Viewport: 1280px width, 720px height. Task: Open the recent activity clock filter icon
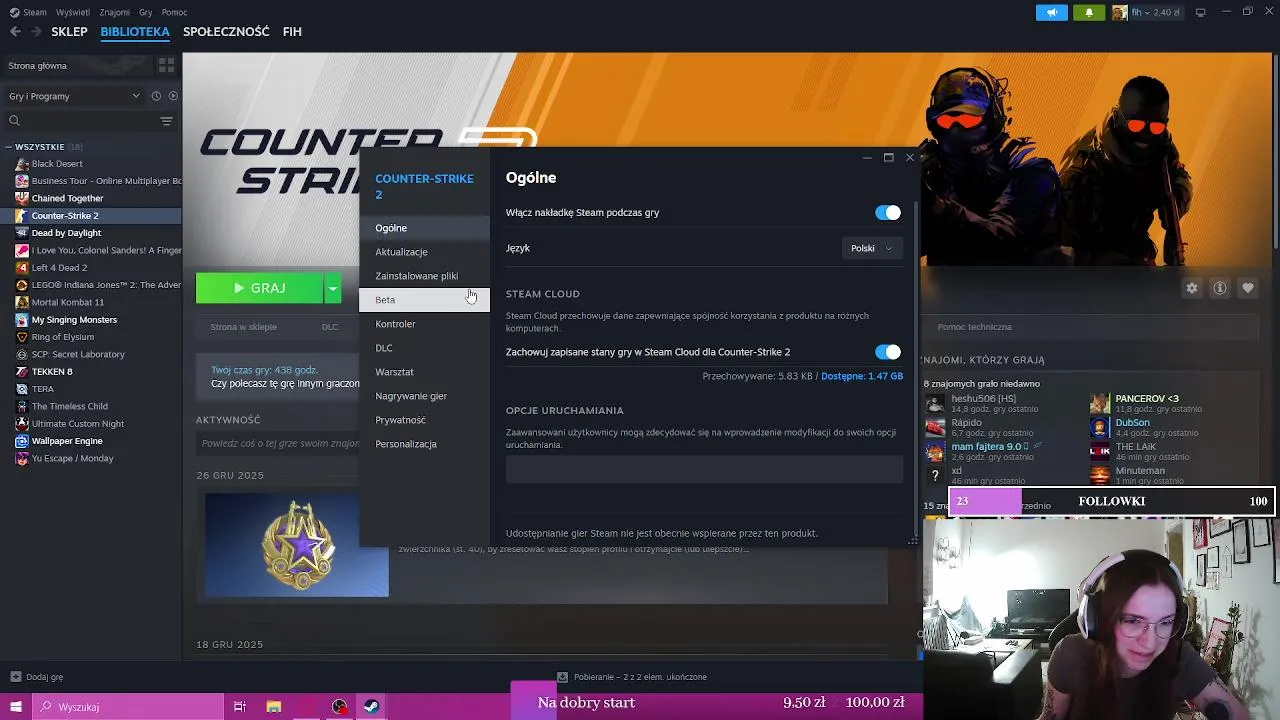[x=156, y=96]
